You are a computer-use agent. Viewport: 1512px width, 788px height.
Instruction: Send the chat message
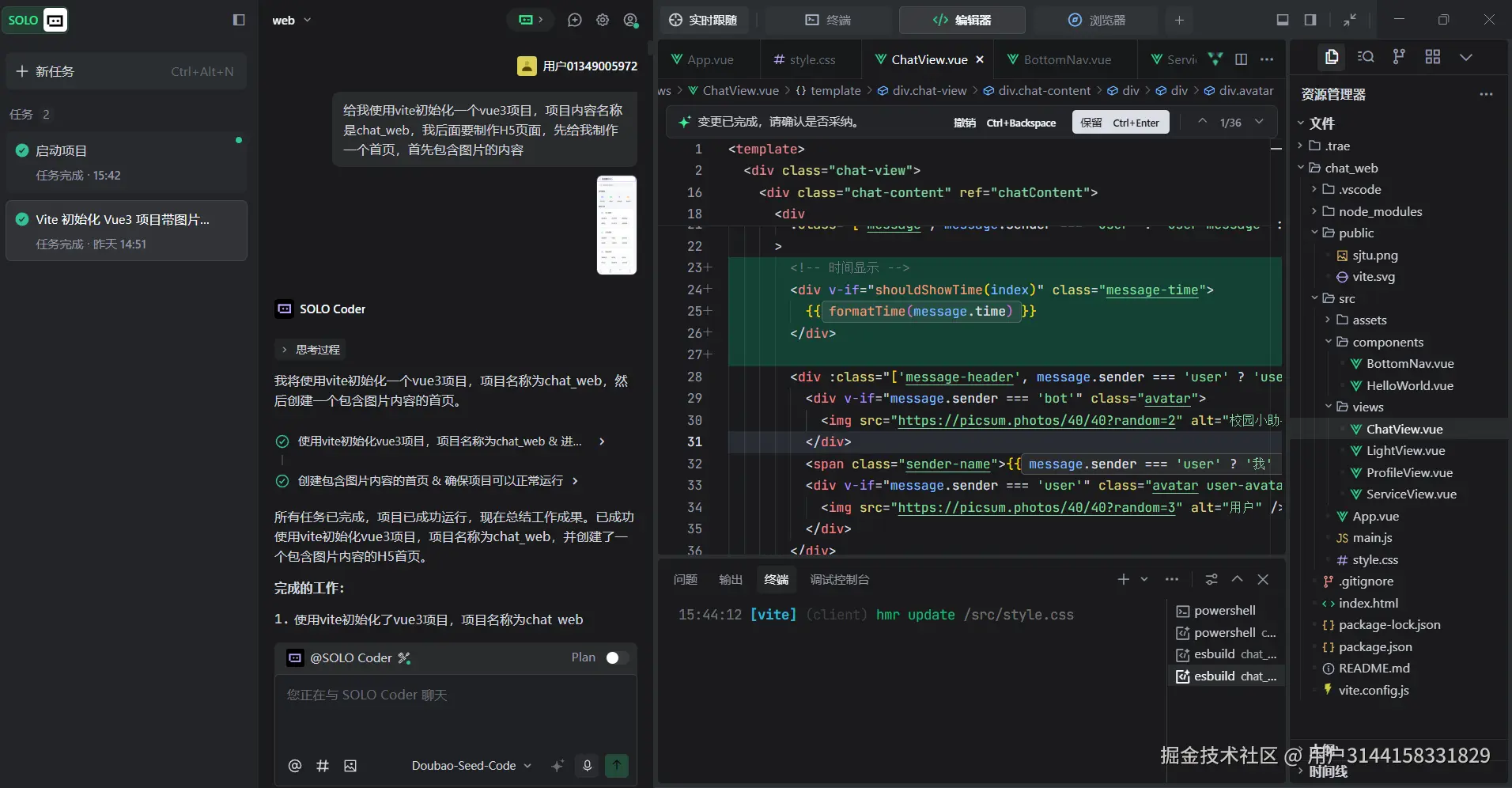click(x=617, y=766)
